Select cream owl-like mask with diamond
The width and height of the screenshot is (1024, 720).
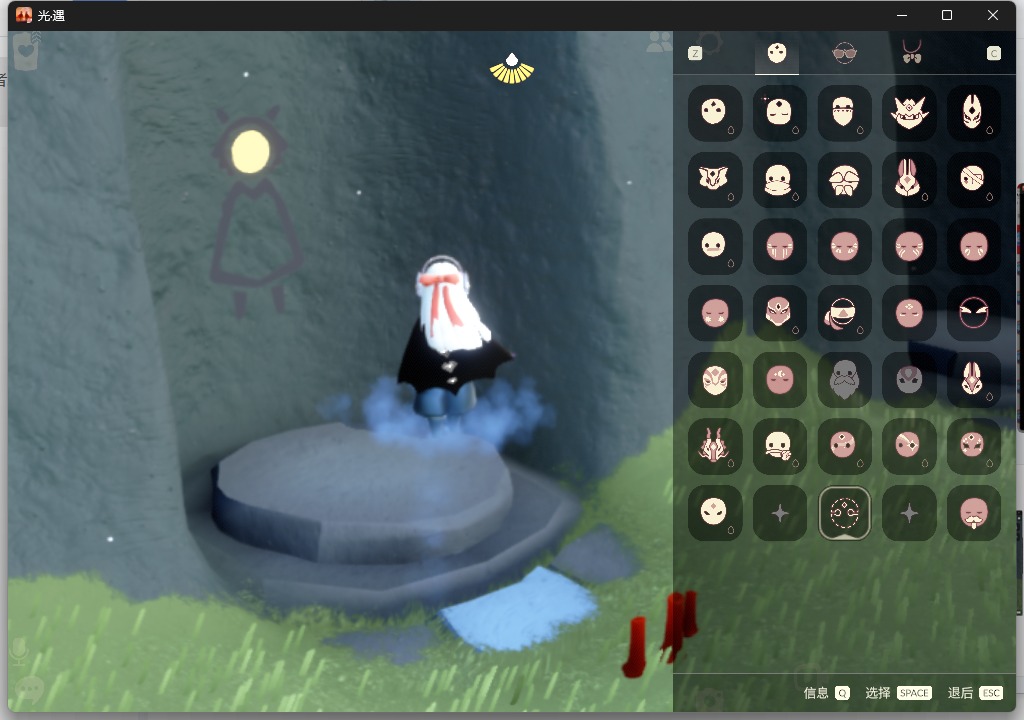pos(715,380)
